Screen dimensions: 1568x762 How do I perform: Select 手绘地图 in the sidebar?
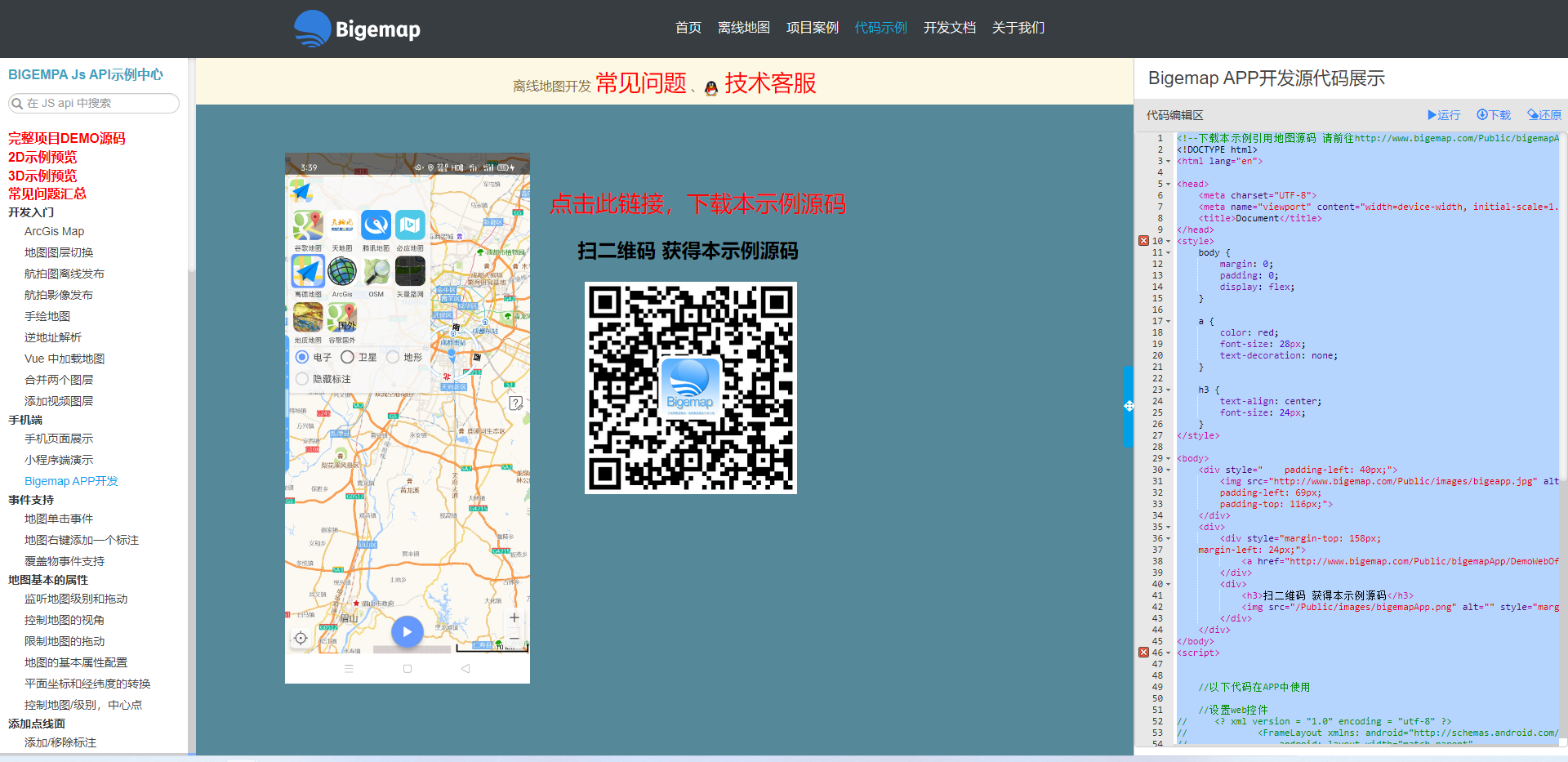coord(47,317)
